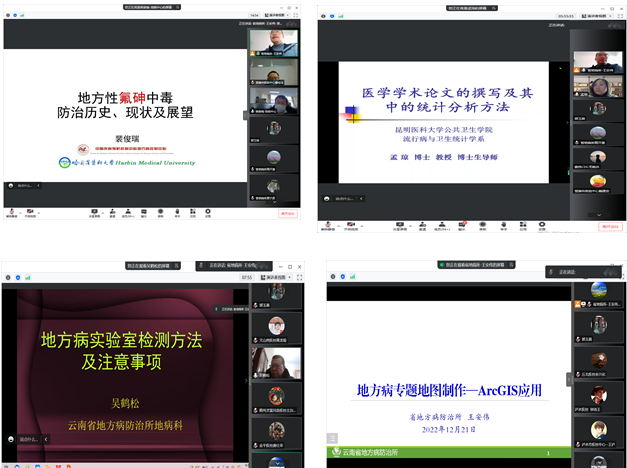Toggle fullscreen icon in bottom-left meeting window

tap(300, 277)
